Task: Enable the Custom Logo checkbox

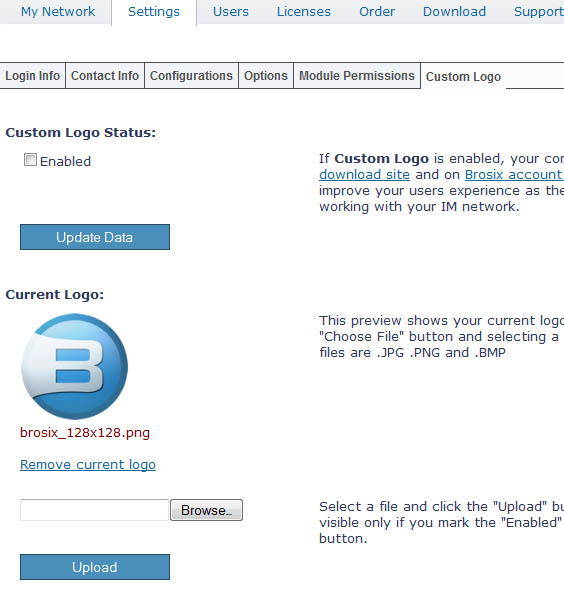Action: 30,160
